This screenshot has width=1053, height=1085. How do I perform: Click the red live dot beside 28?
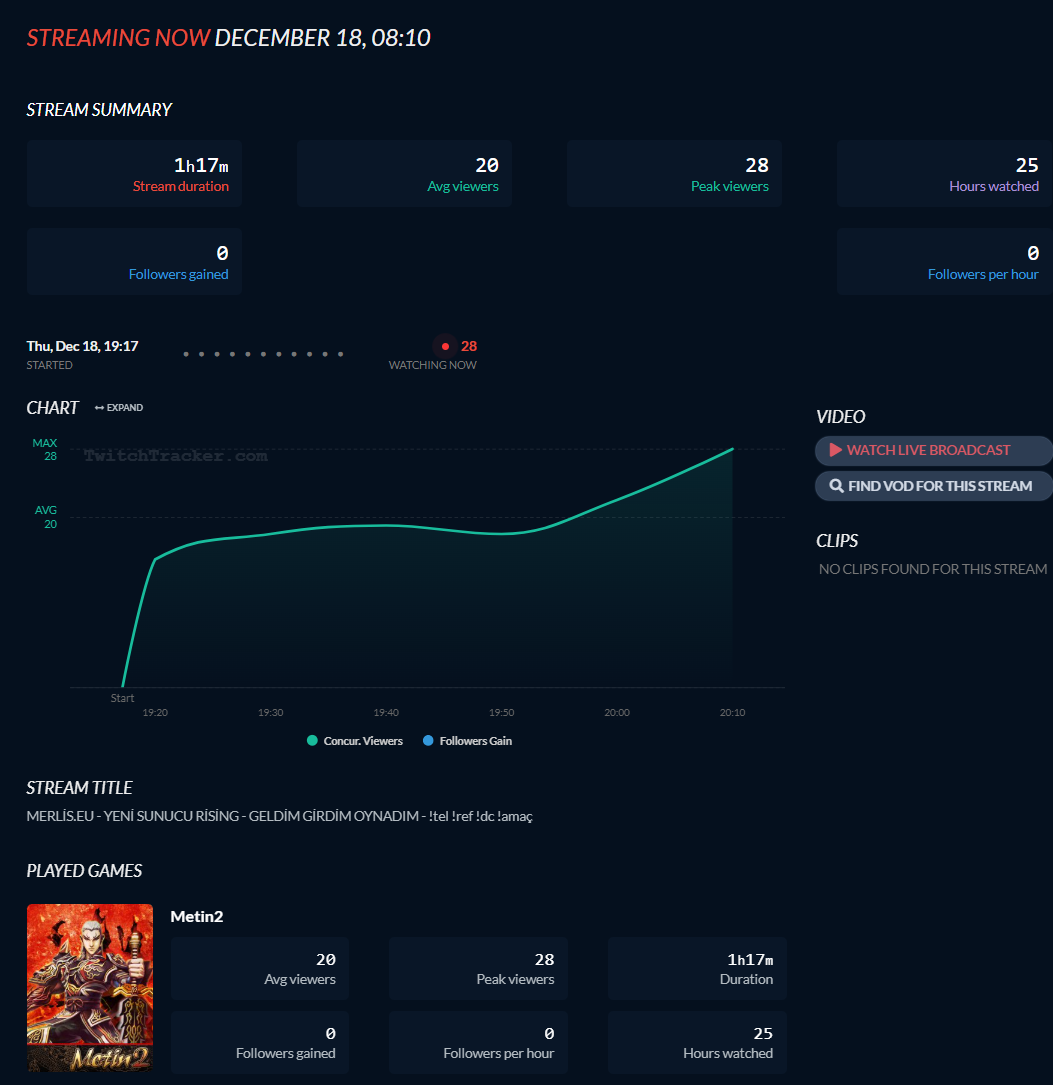(446, 346)
